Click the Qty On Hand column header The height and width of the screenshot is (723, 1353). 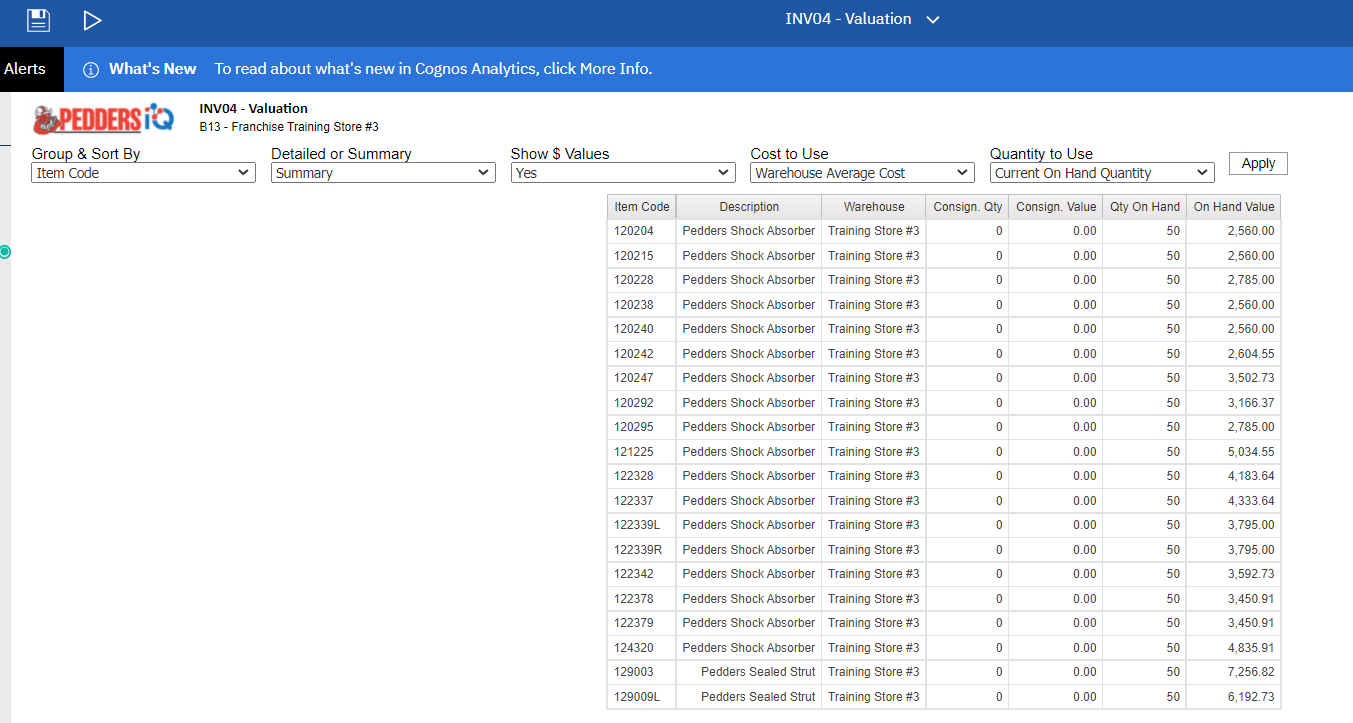[x=1145, y=207]
